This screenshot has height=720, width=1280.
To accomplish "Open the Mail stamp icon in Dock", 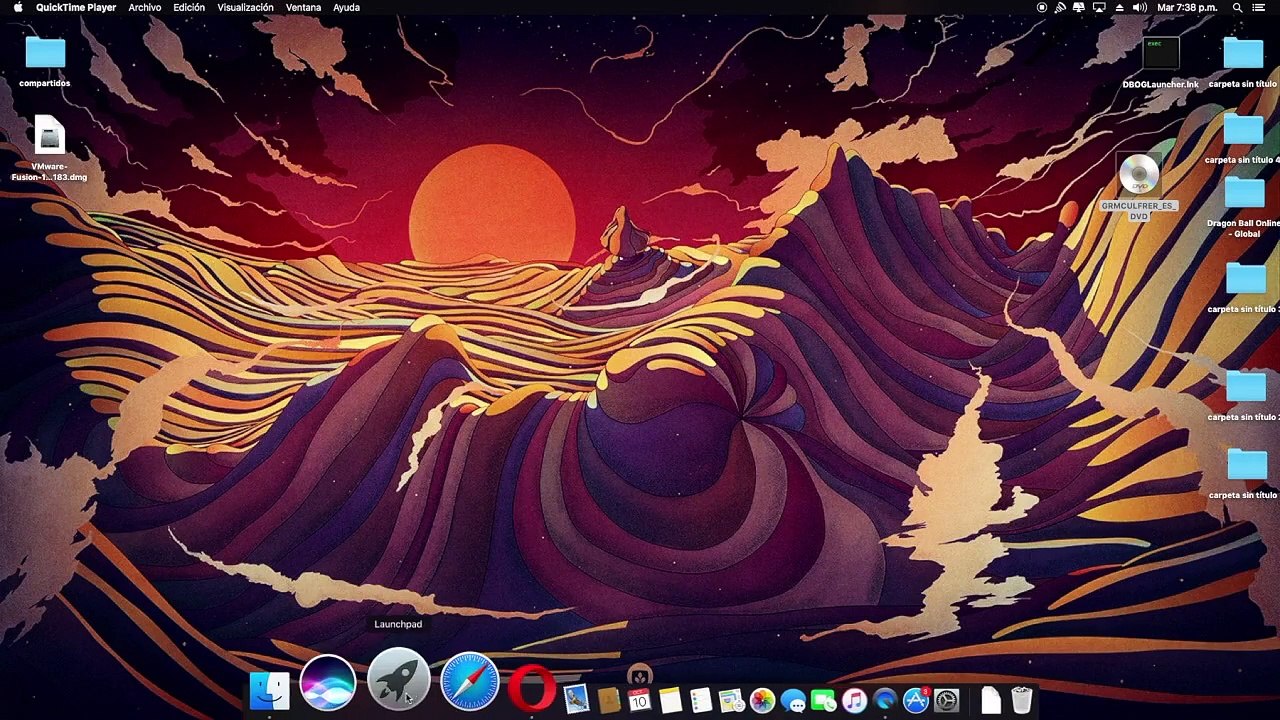I will click(x=576, y=699).
